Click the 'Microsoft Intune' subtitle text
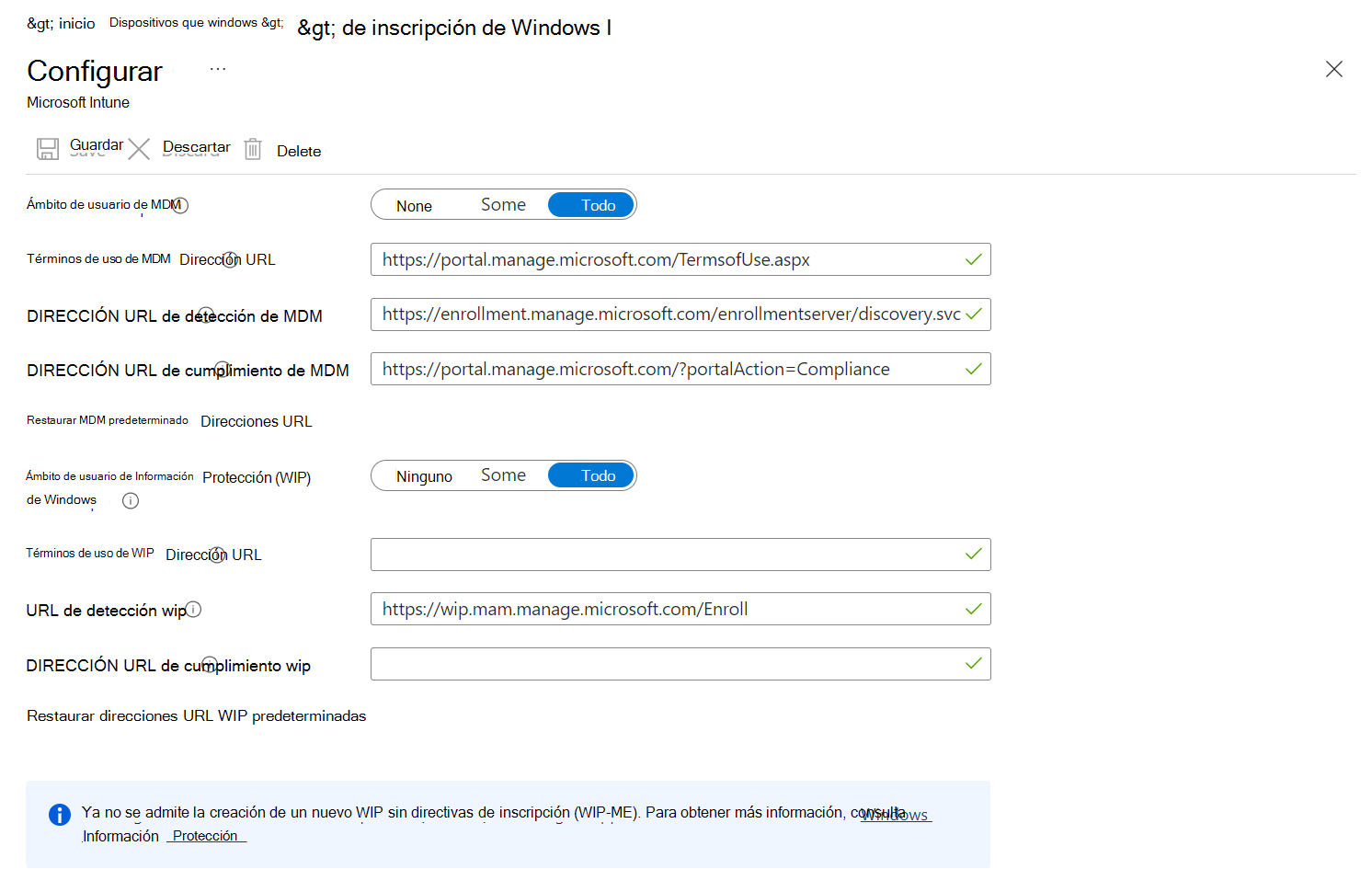This screenshot has width=1372, height=892. click(x=78, y=102)
